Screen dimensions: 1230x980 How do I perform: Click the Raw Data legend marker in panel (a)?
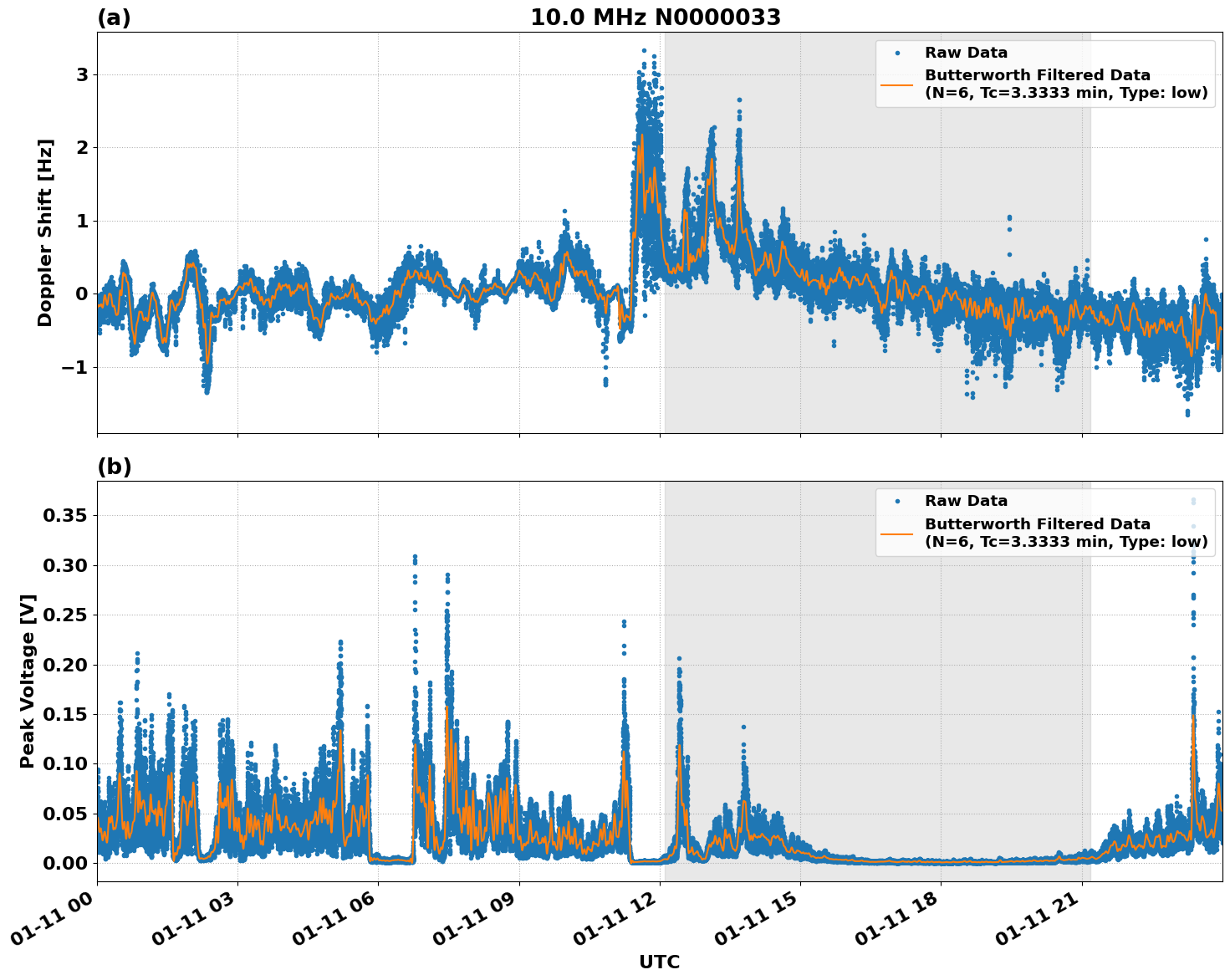(898, 51)
